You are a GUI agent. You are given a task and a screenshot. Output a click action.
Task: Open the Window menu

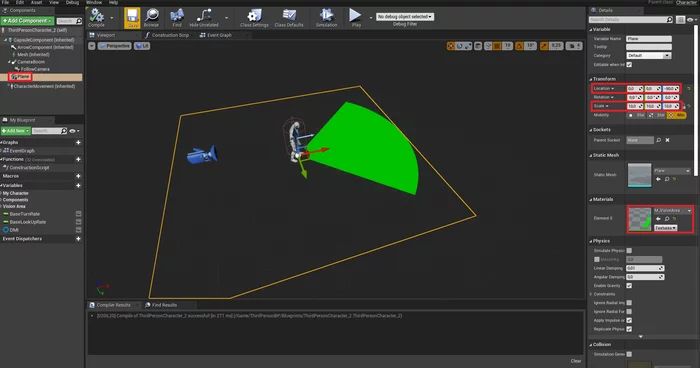(94, 3)
